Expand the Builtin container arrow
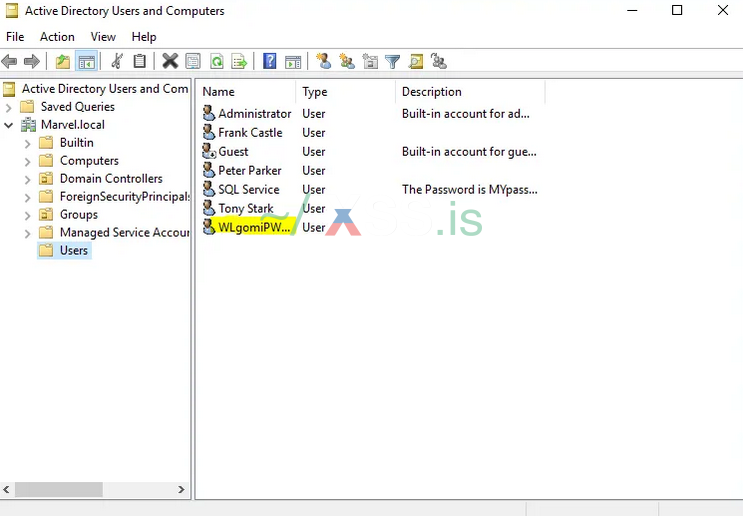 27,144
